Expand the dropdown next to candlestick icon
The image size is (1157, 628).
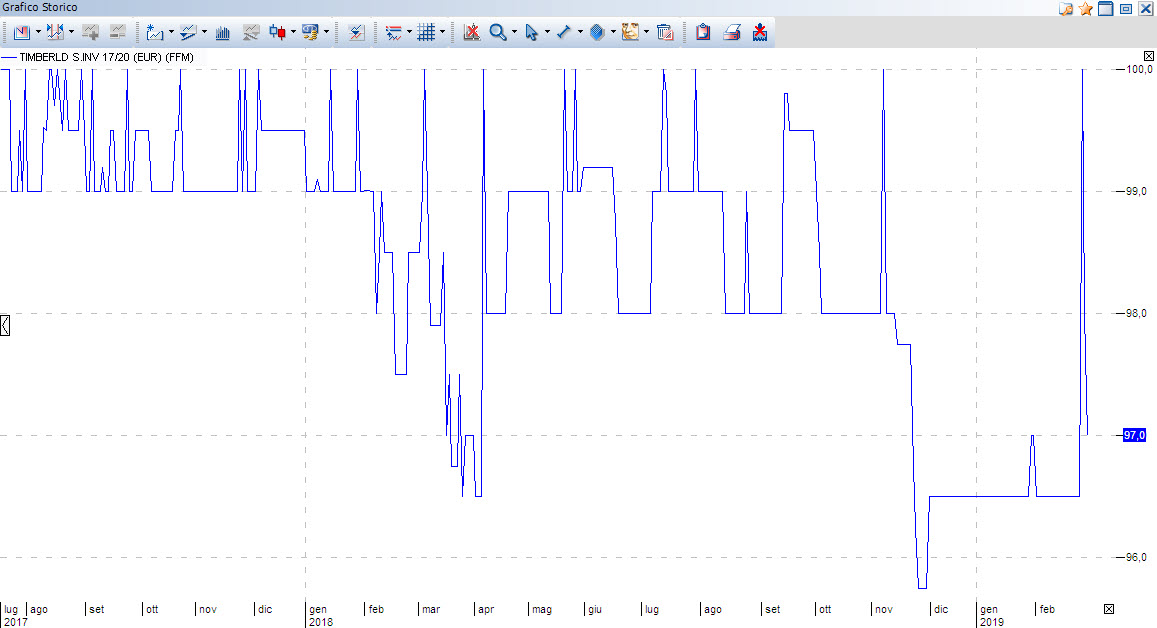[x=293, y=32]
